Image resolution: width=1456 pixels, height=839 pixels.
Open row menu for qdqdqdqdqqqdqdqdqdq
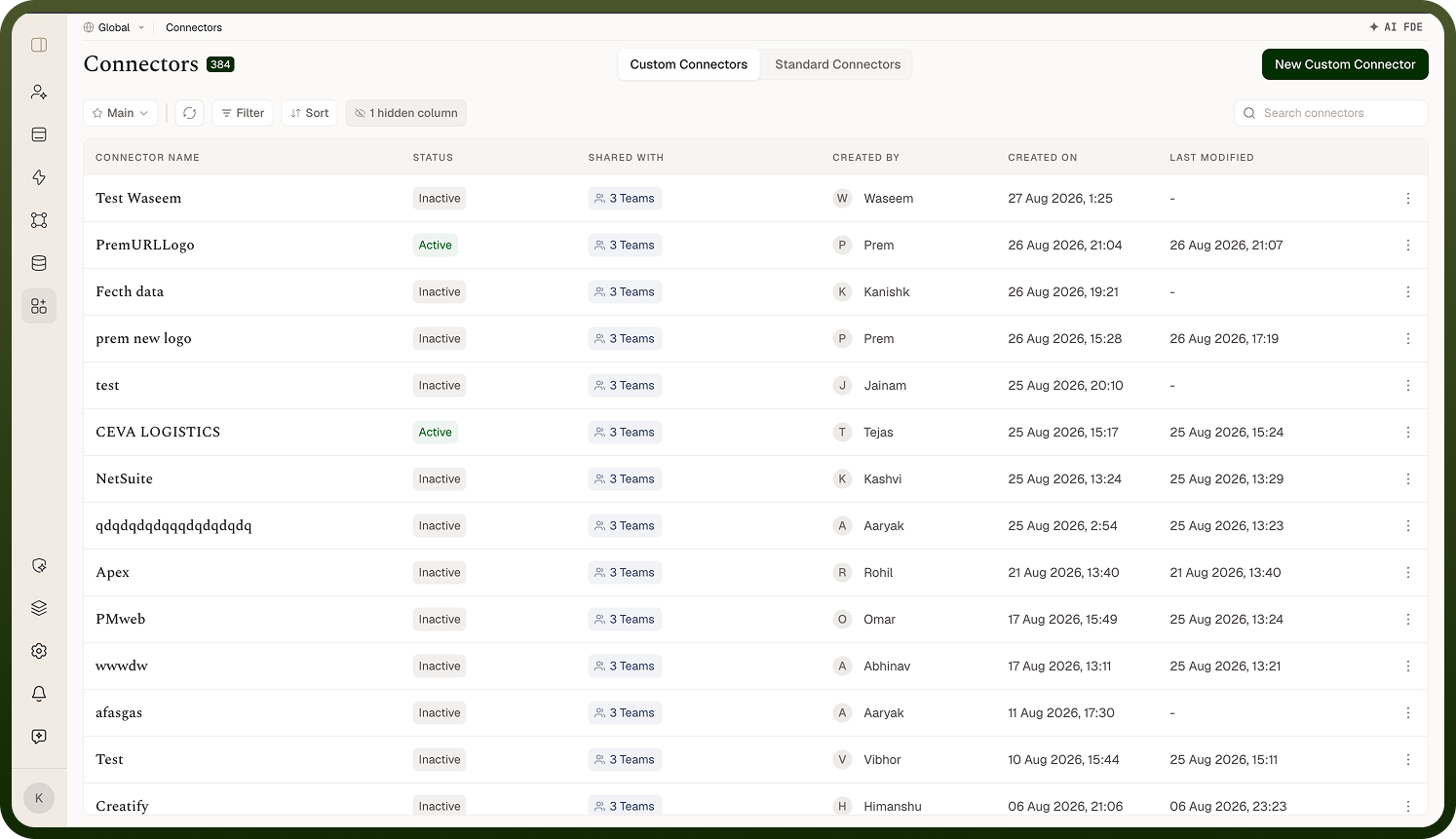coord(1408,526)
